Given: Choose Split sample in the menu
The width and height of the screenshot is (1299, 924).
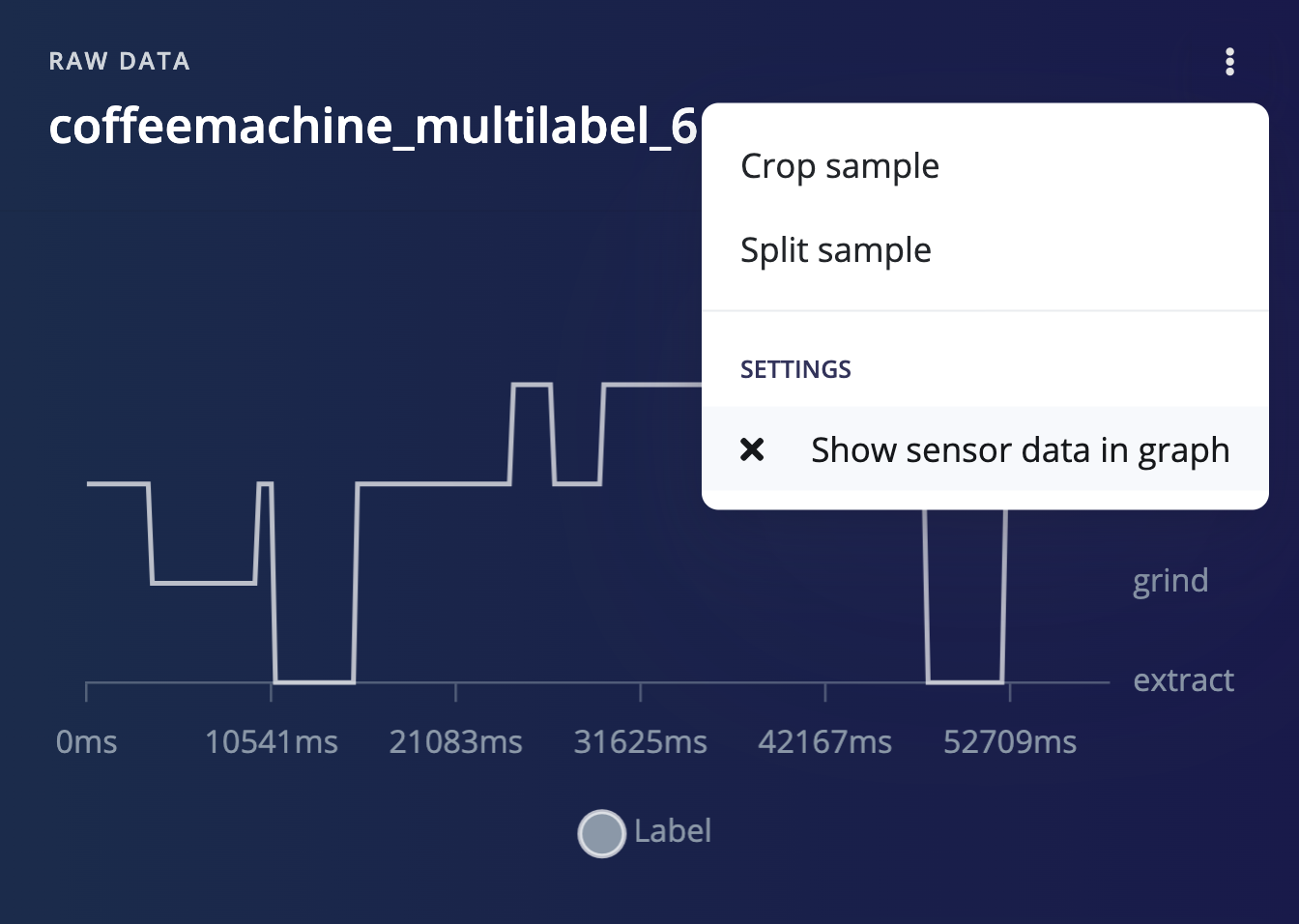Looking at the screenshot, I should click(836, 250).
